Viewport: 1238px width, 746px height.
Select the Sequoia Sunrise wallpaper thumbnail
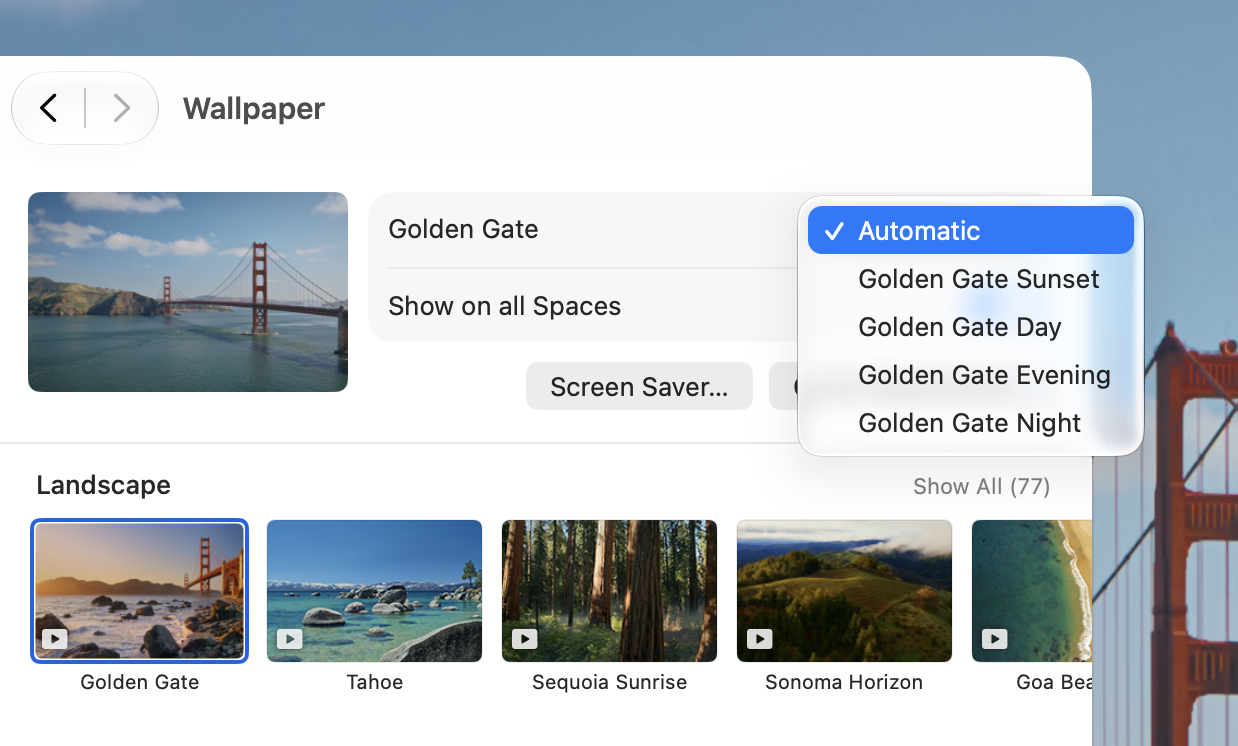[x=609, y=591]
